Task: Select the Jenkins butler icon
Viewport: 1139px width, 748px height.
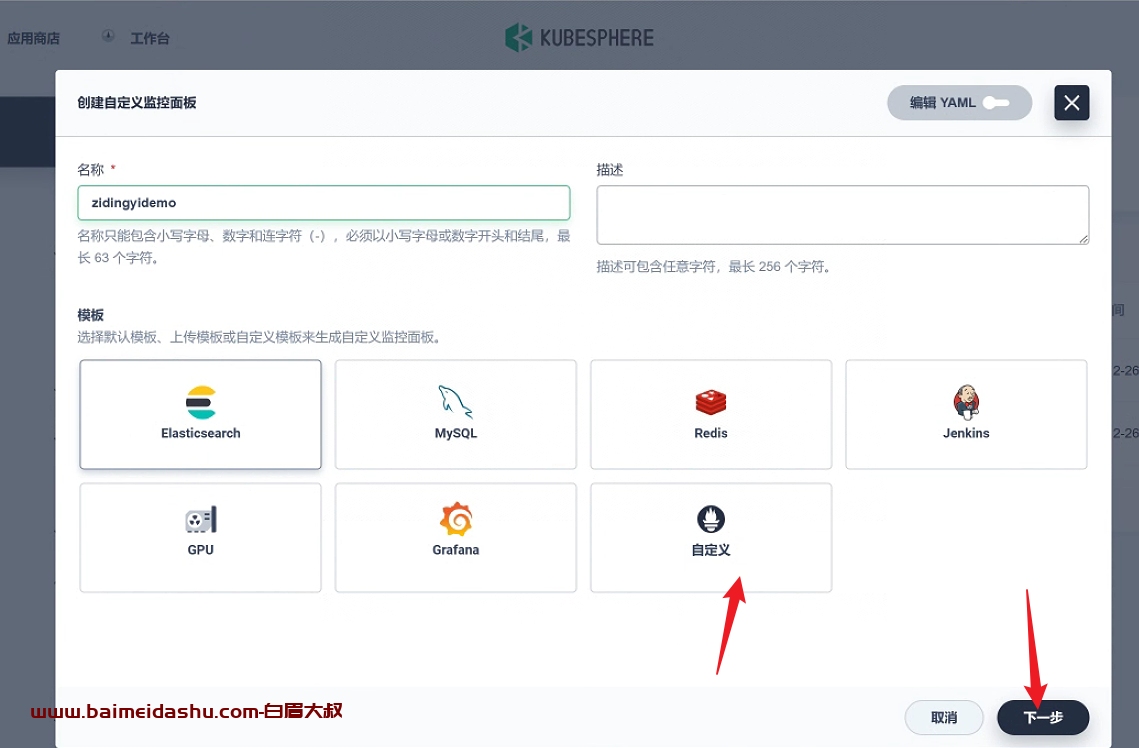Action: pos(966,402)
